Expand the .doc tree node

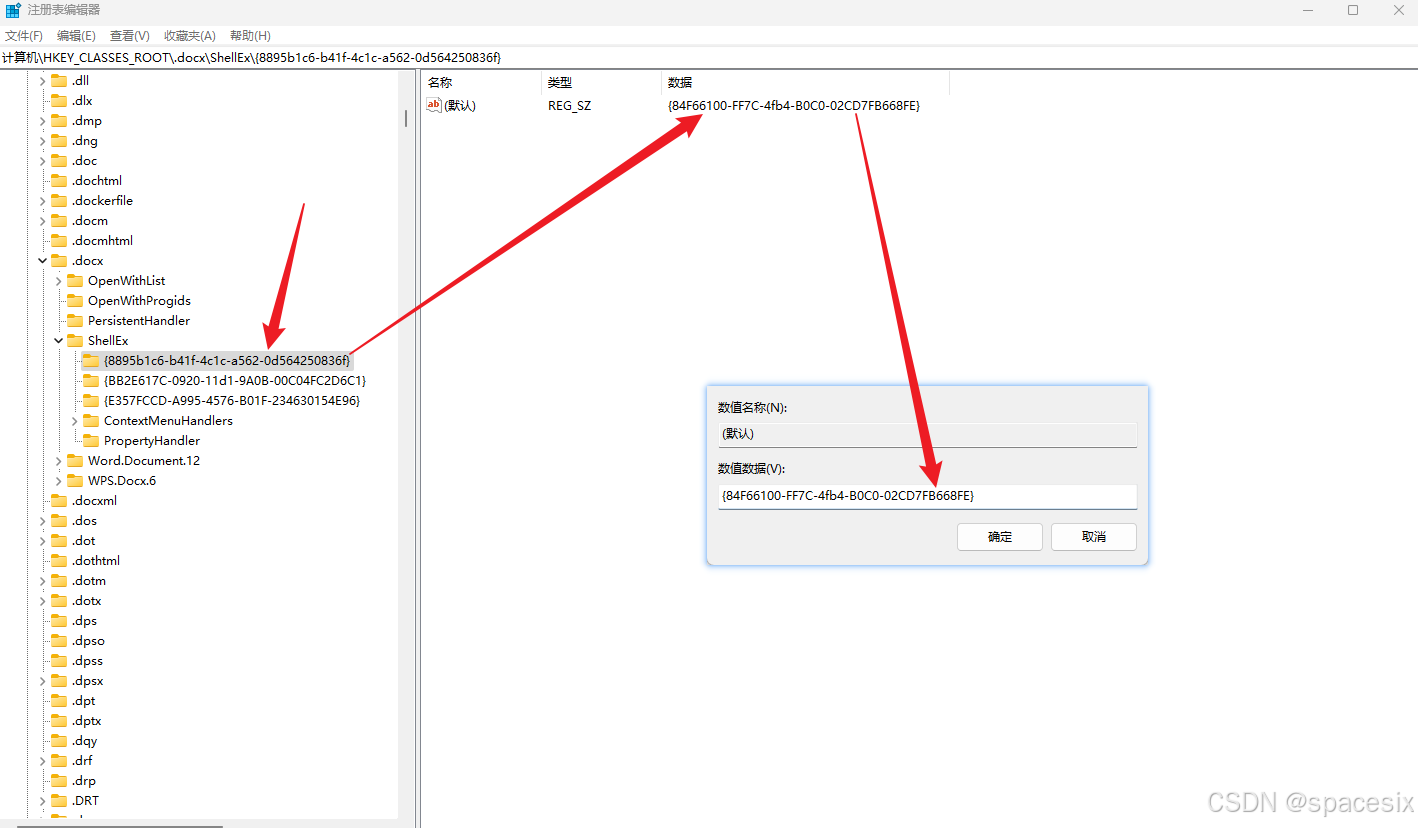tap(43, 161)
